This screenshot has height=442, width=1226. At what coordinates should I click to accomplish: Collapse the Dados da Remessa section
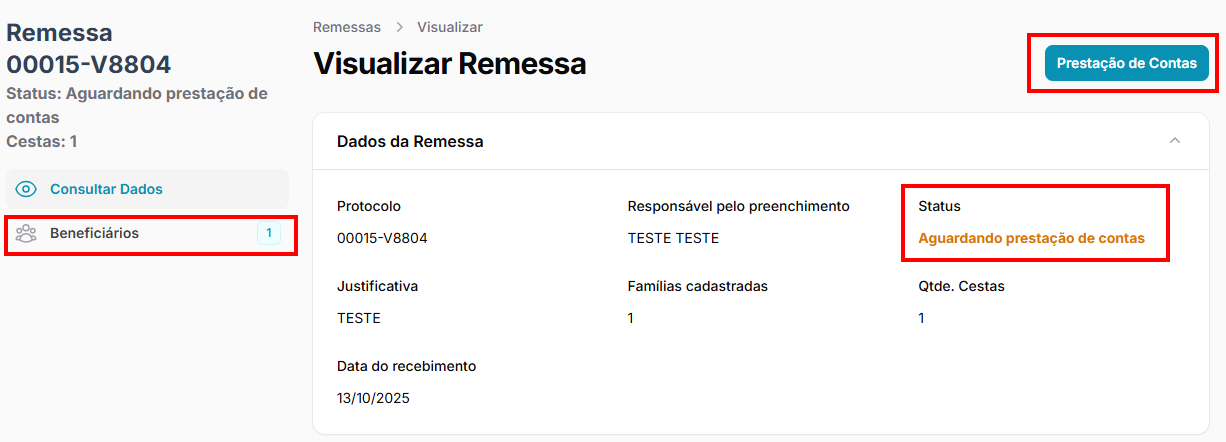(1175, 141)
